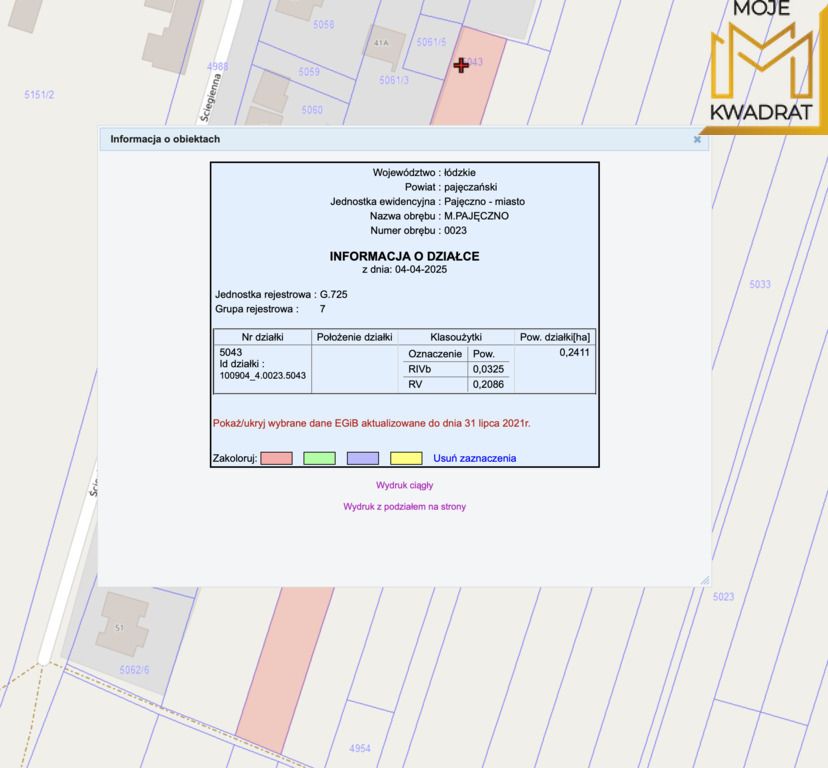Click the Klasoużytki column header
The width and height of the screenshot is (828, 768).
456,337
